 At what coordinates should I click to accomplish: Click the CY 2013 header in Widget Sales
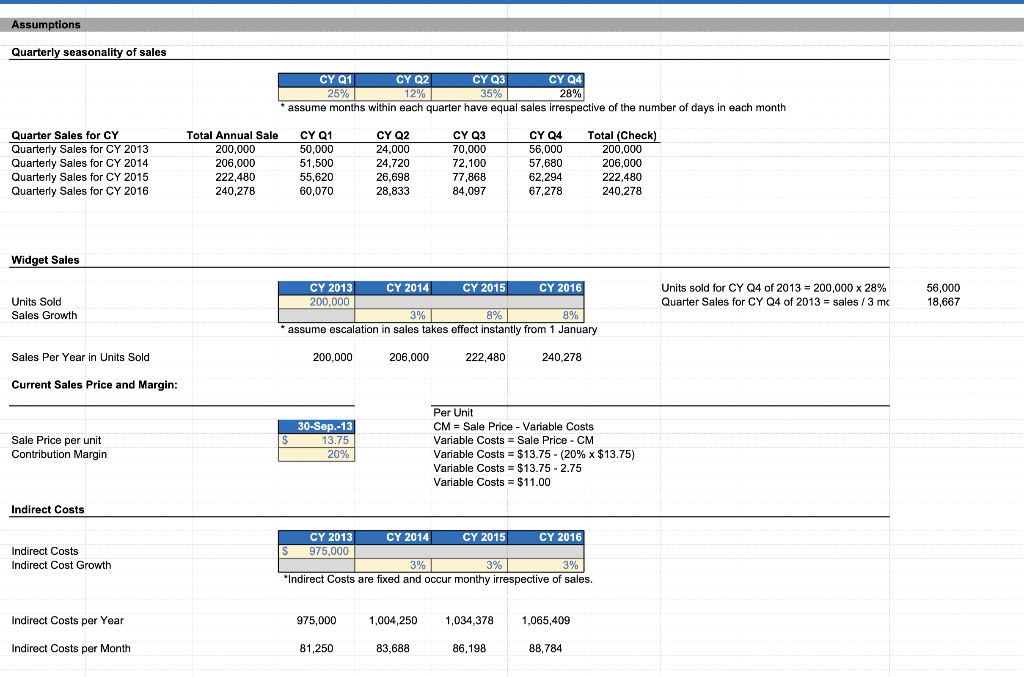(x=317, y=288)
